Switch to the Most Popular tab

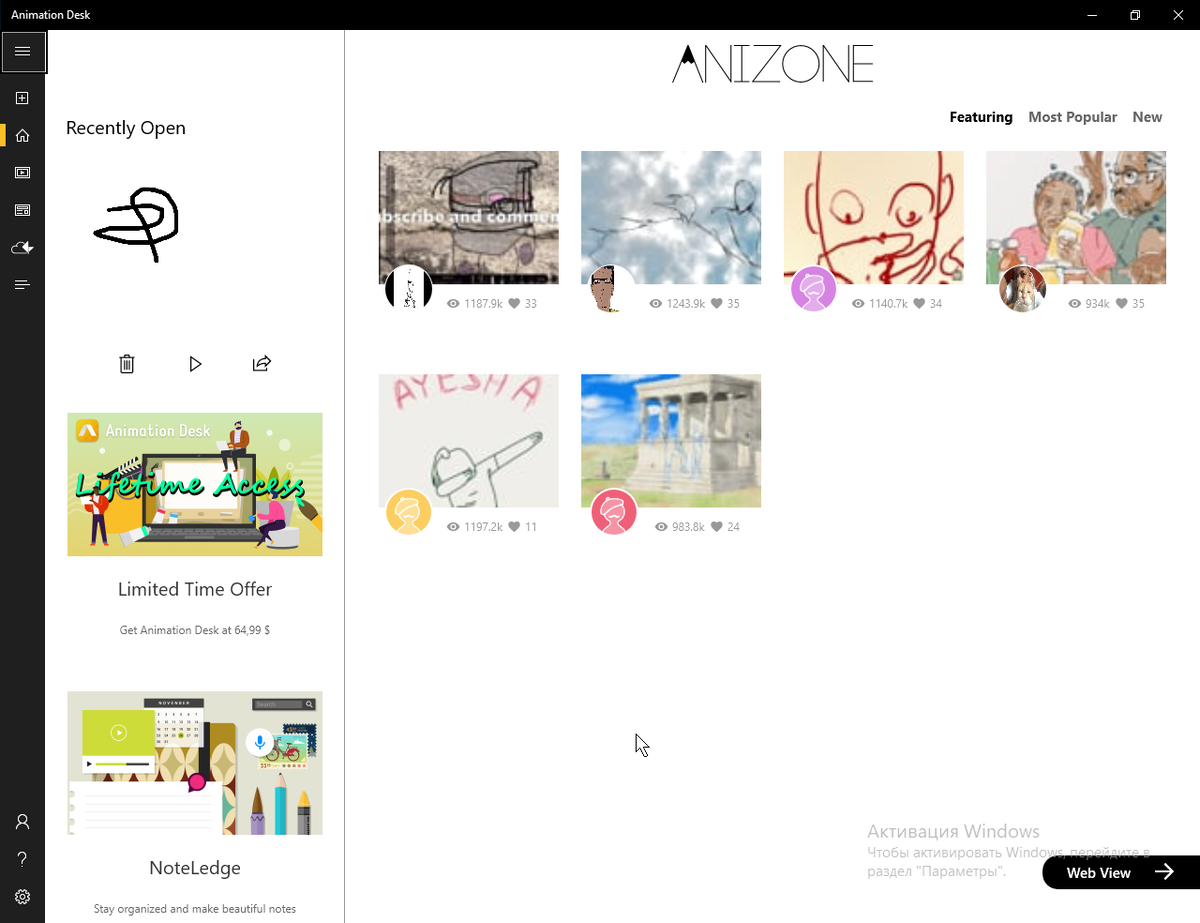pos(1072,117)
